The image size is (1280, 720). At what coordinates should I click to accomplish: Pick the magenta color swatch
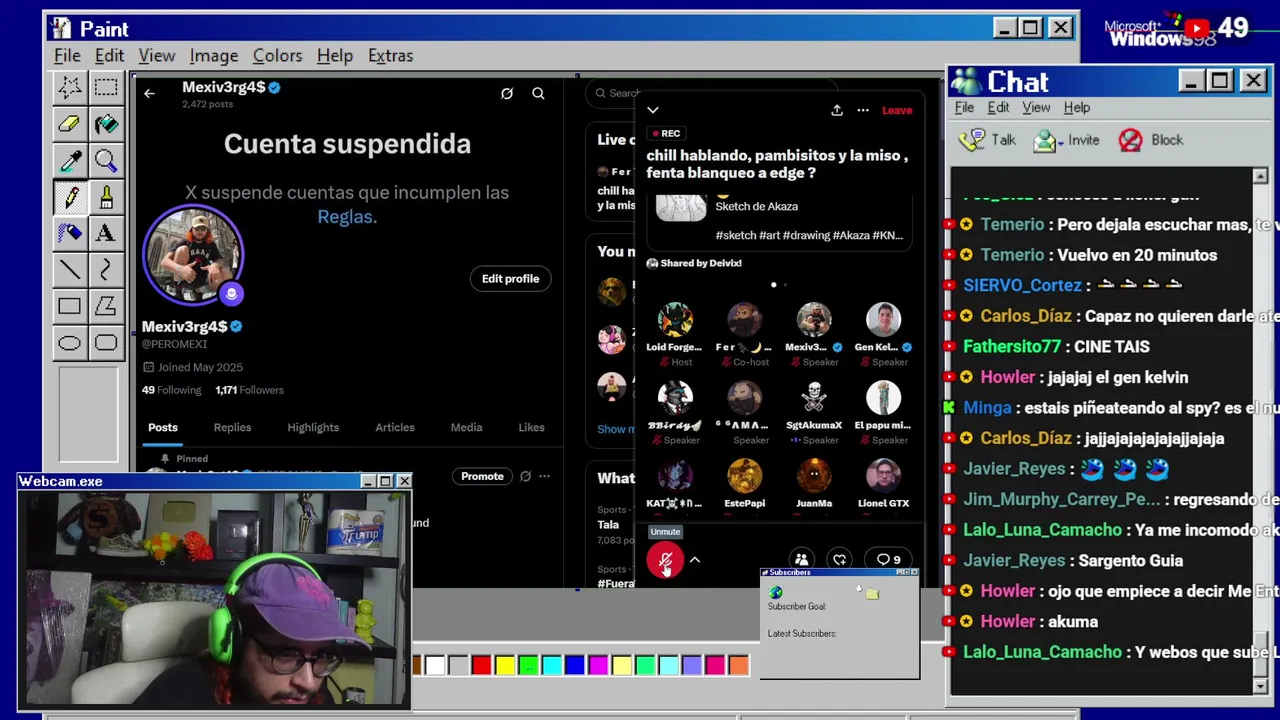(x=597, y=665)
